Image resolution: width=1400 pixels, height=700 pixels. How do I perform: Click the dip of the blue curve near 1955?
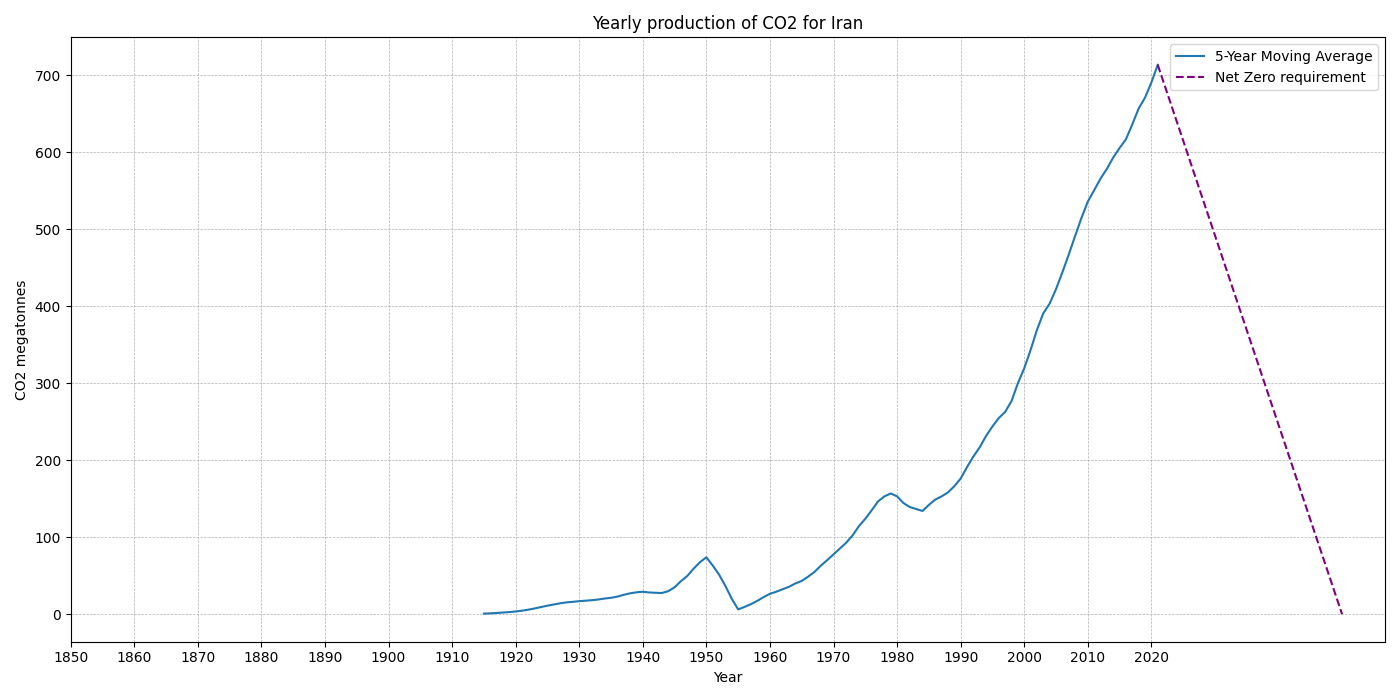tap(738, 609)
